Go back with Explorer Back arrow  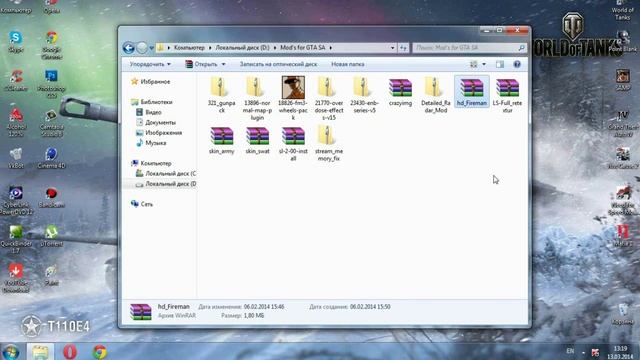[129, 48]
